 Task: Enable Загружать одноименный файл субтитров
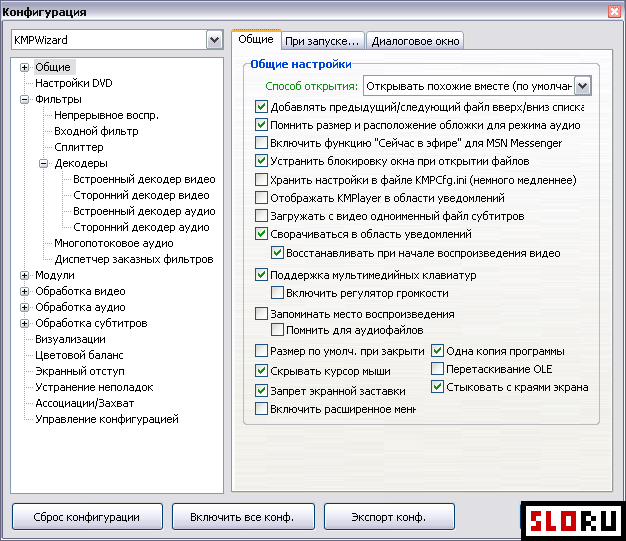(261, 216)
